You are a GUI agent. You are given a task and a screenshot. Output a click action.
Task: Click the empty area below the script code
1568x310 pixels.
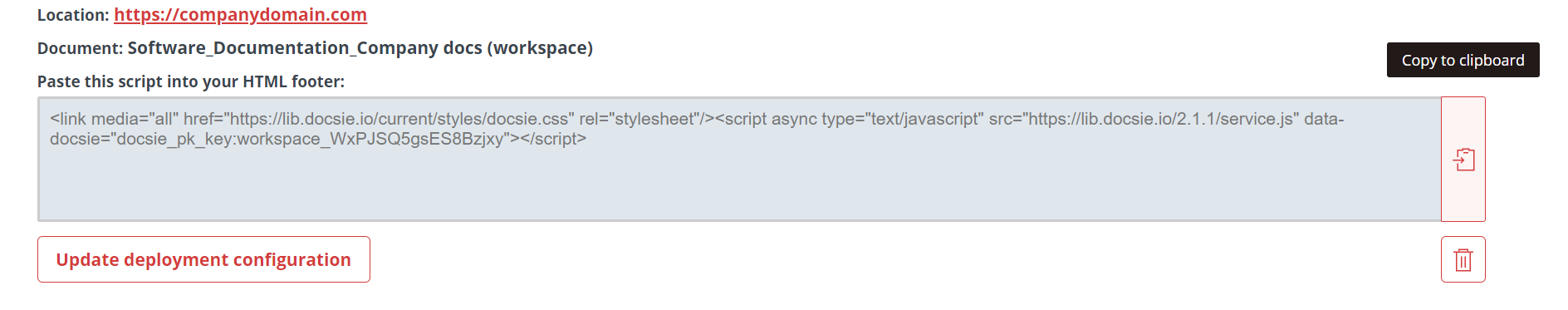pos(739,187)
